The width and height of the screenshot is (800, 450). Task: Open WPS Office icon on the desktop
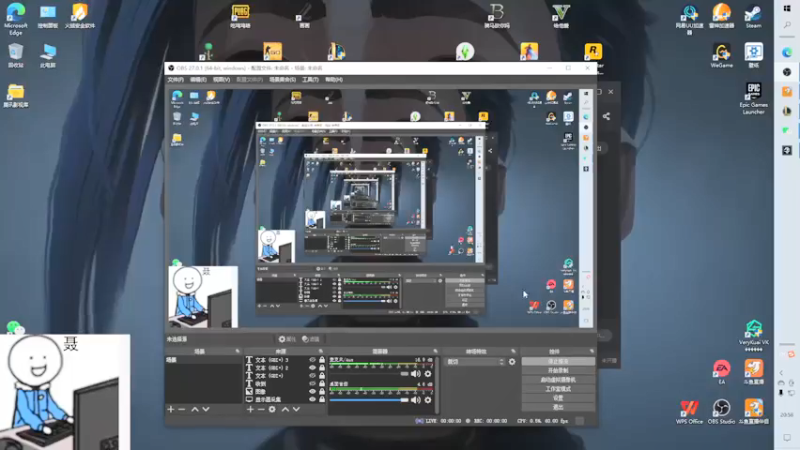(689, 412)
